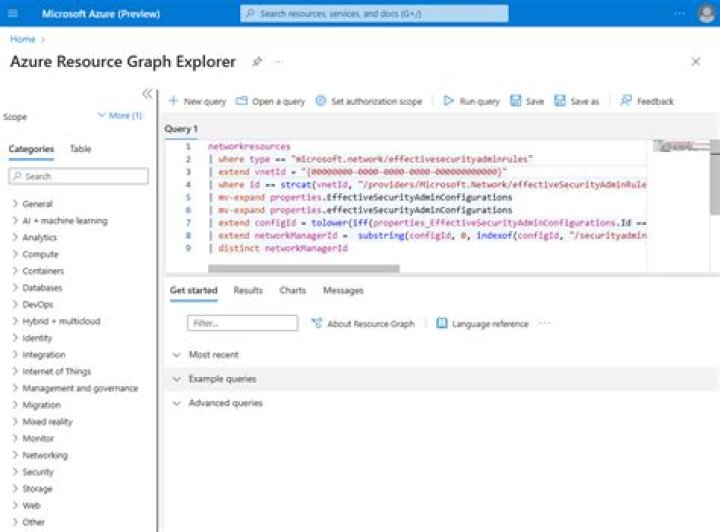This screenshot has width=720, height=532.
Task: Expand the General category
Action: click(x=15, y=204)
